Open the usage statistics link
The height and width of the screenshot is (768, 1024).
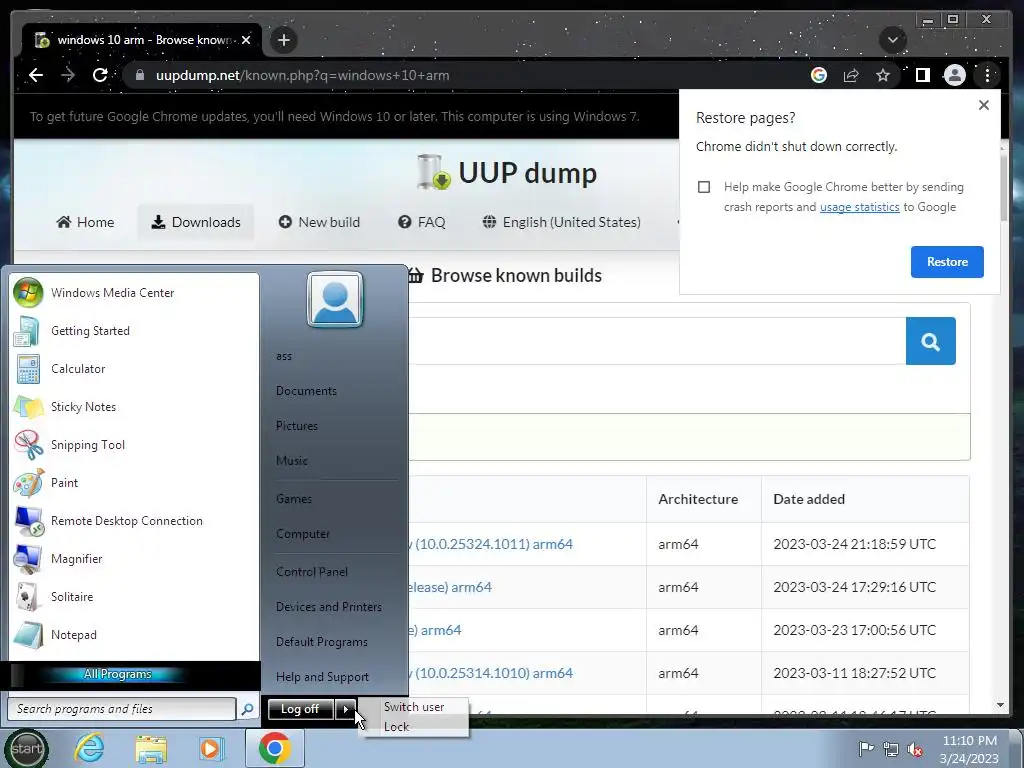[859, 207]
